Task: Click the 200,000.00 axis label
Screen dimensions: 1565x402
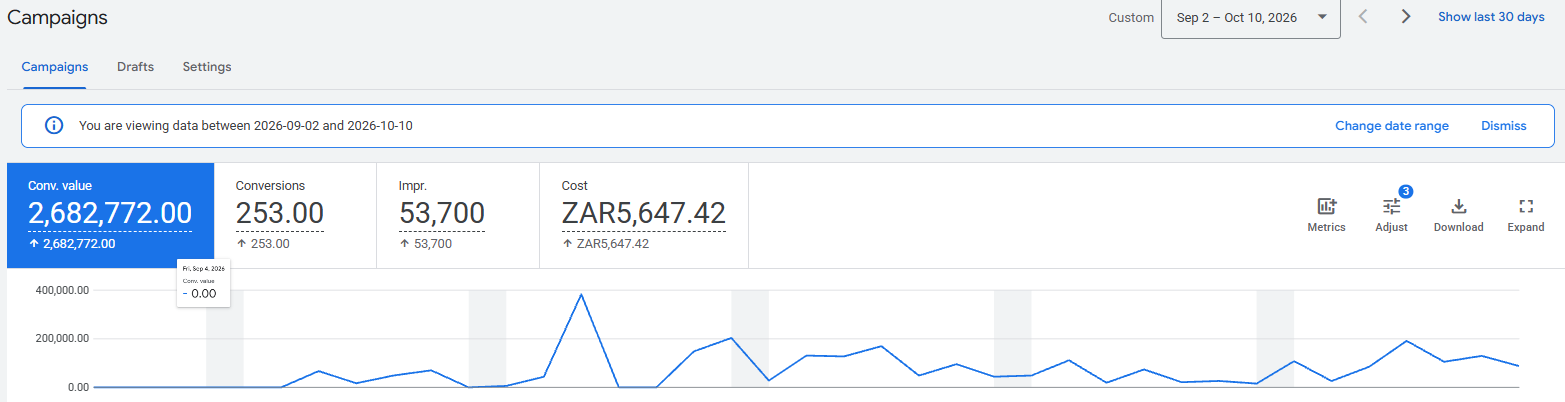Action: (62, 338)
